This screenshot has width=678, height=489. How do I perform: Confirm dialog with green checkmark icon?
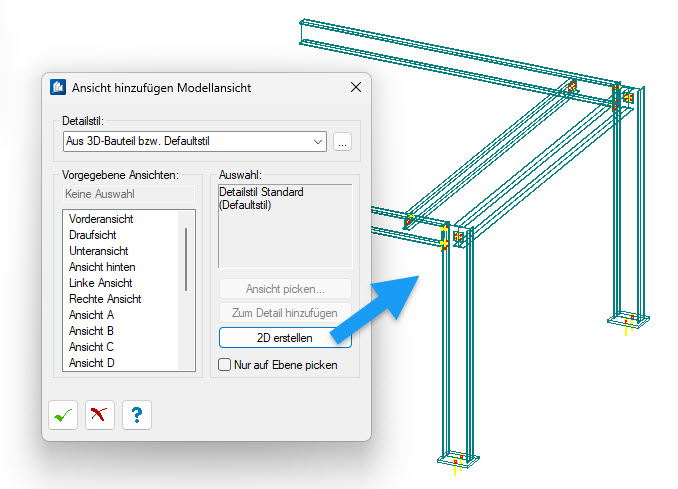tap(63, 415)
